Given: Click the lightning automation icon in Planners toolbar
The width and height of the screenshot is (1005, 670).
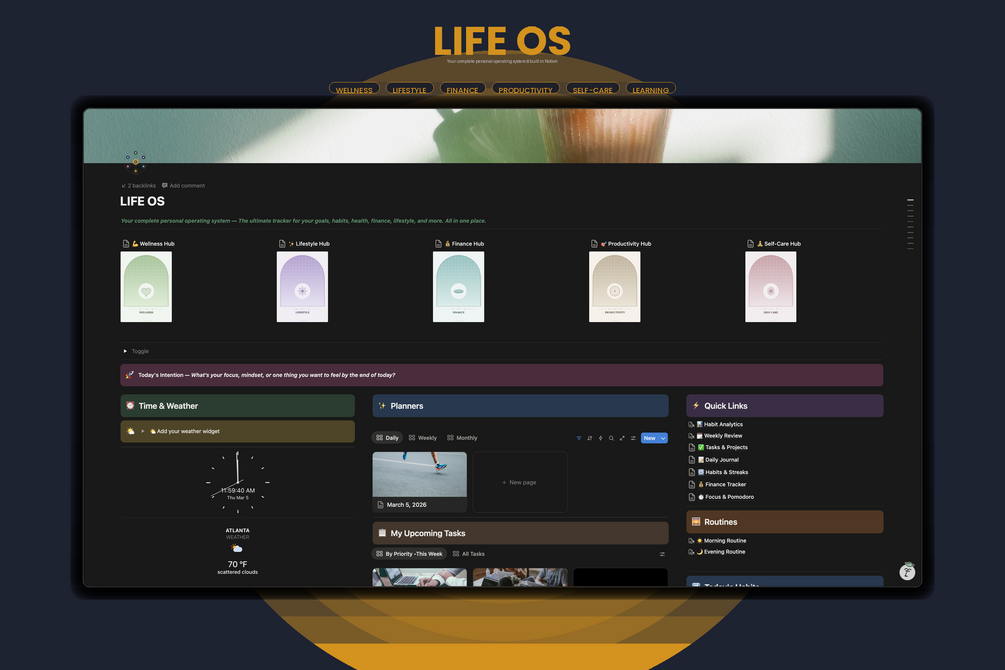Looking at the screenshot, I should [x=601, y=438].
